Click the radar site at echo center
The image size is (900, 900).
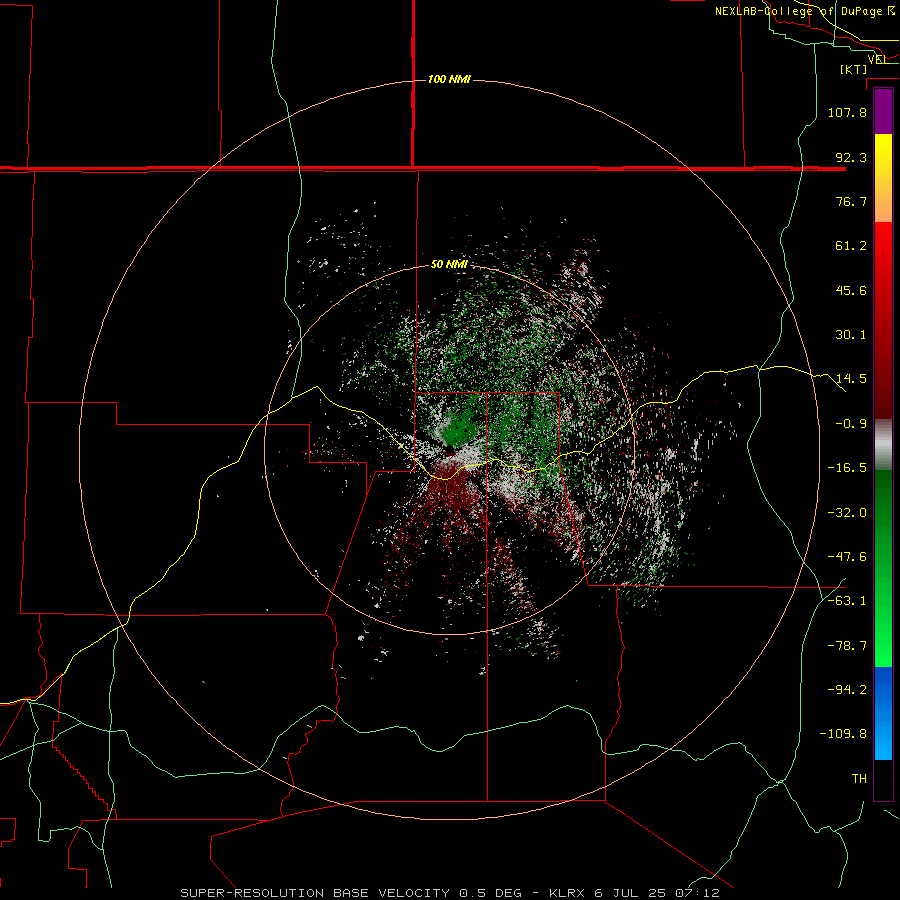coord(450,449)
